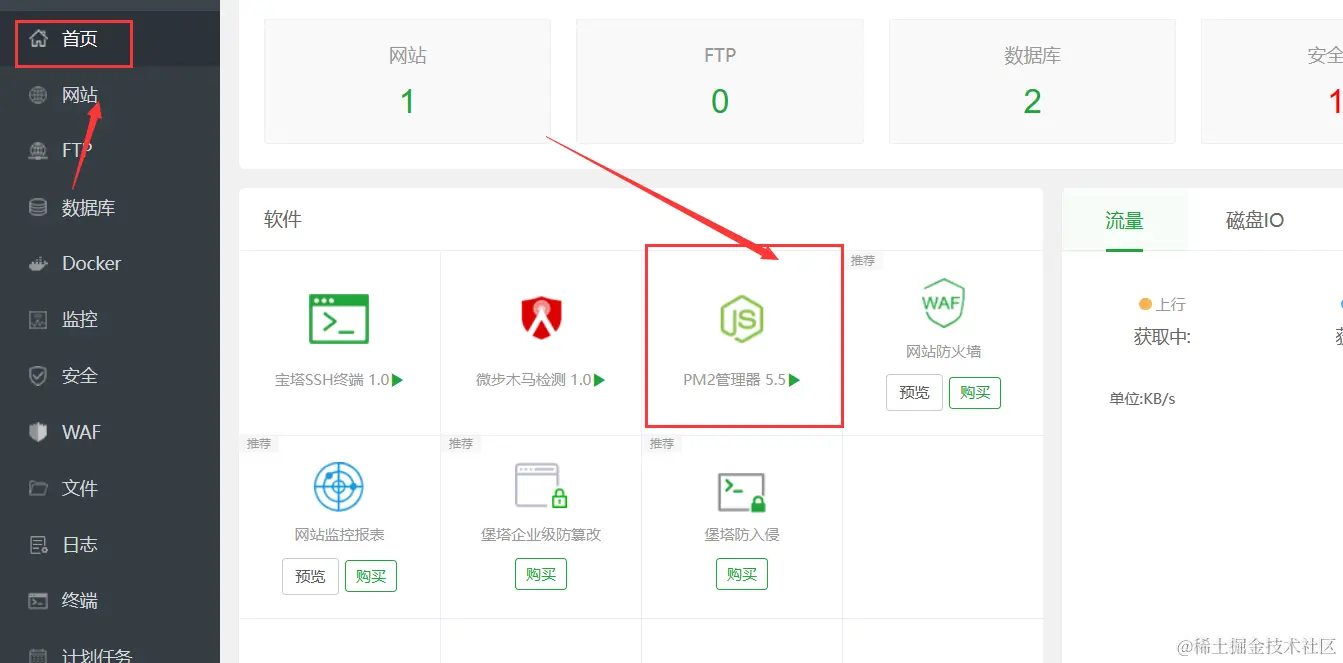
Task: Open 宝塔SSH终端 1.0 software label
Action: coord(332,380)
